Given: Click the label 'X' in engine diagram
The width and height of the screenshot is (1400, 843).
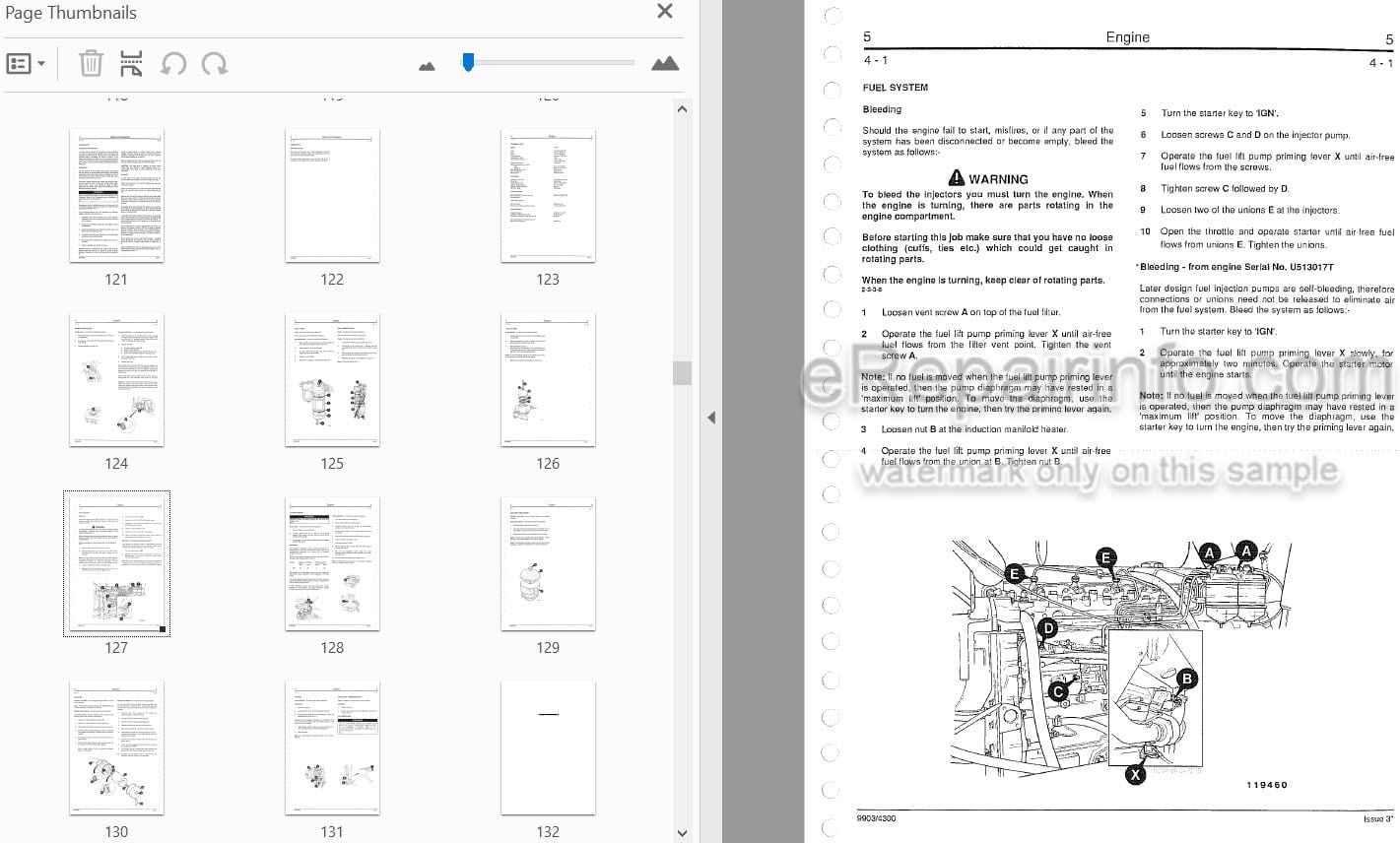Looking at the screenshot, I should point(1136,775).
